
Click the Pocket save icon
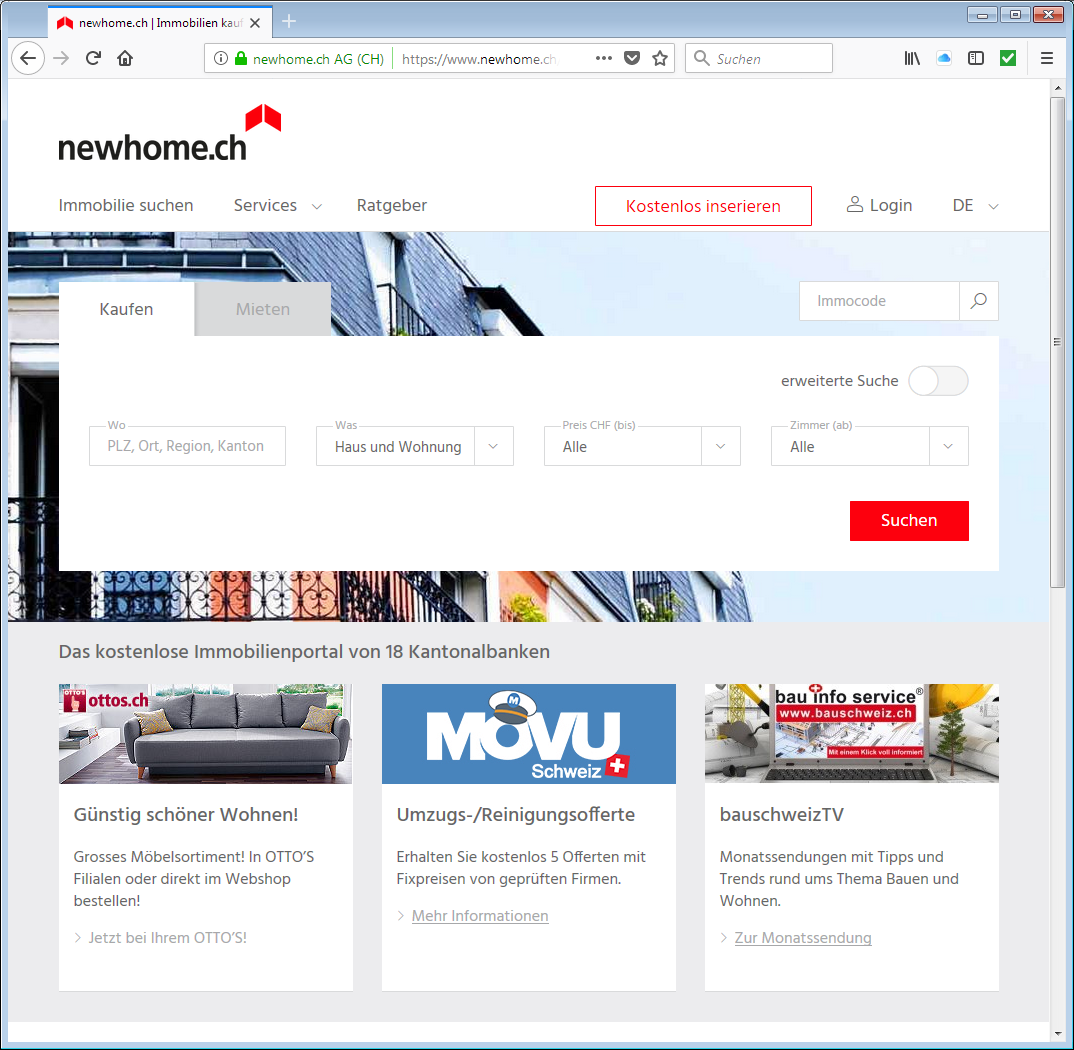632,59
